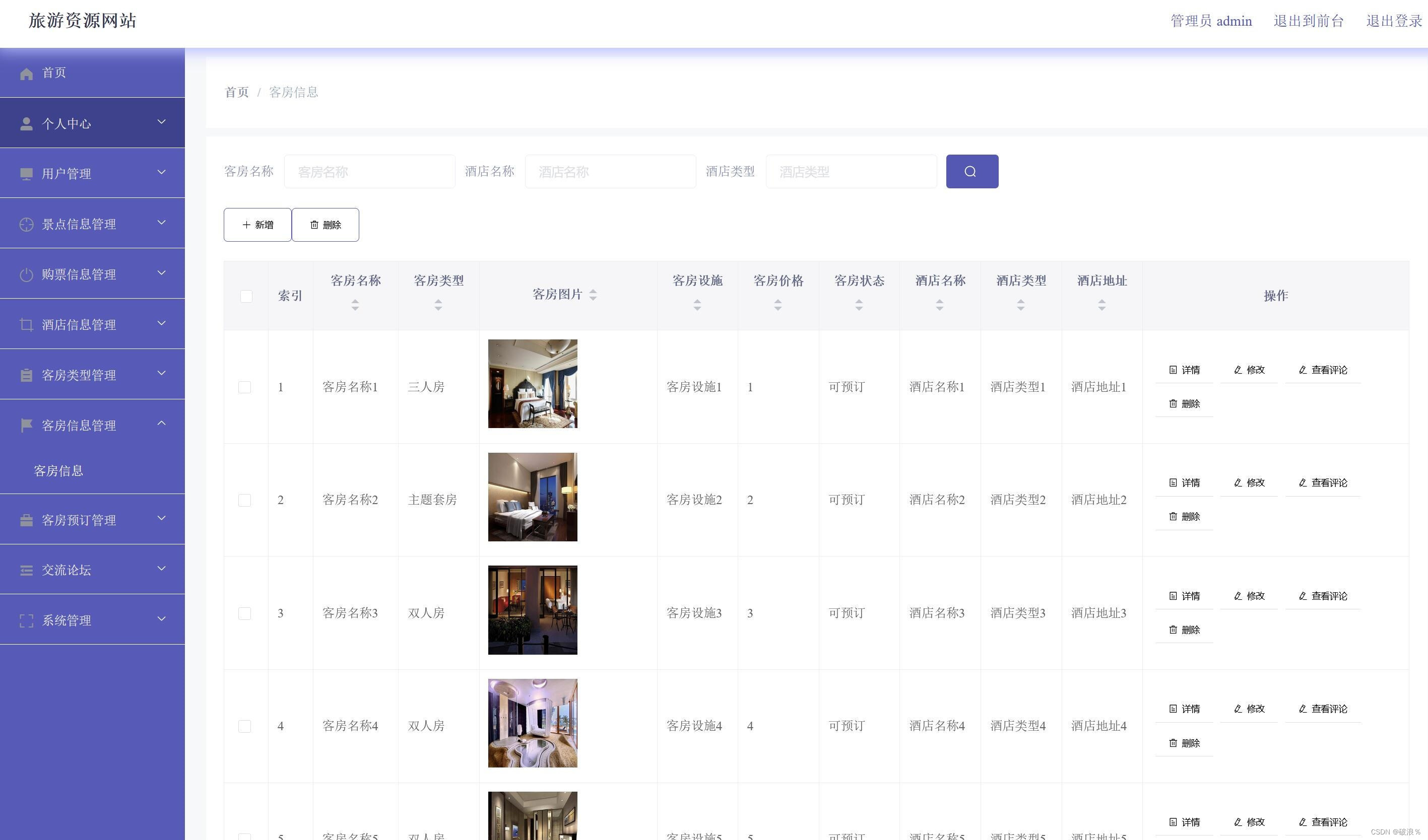Click 删除 for 客房名称2 row
This screenshot has width=1428, height=840.
pos(1184,517)
